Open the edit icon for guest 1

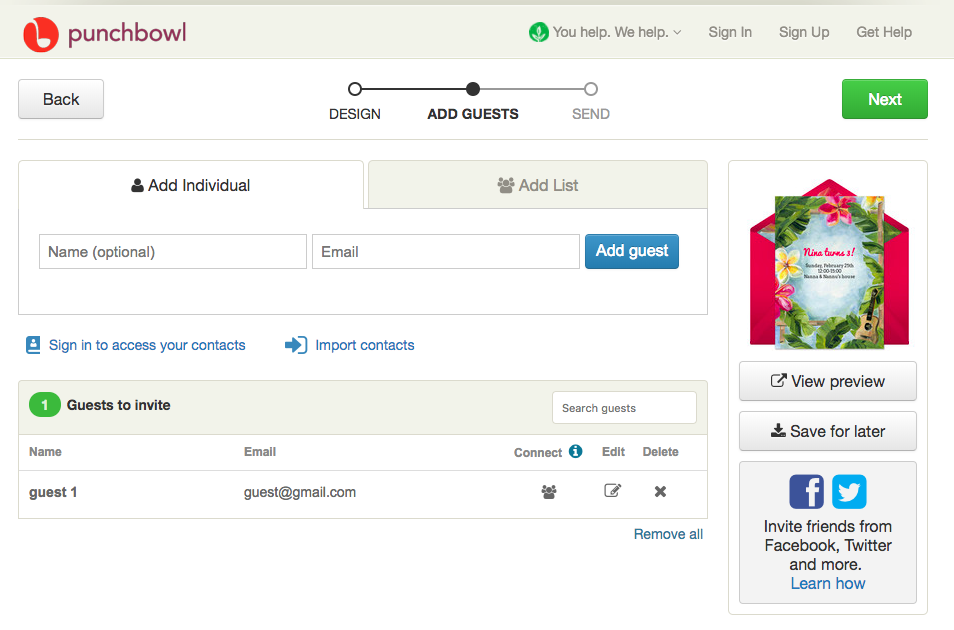click(x=612, y=491)
